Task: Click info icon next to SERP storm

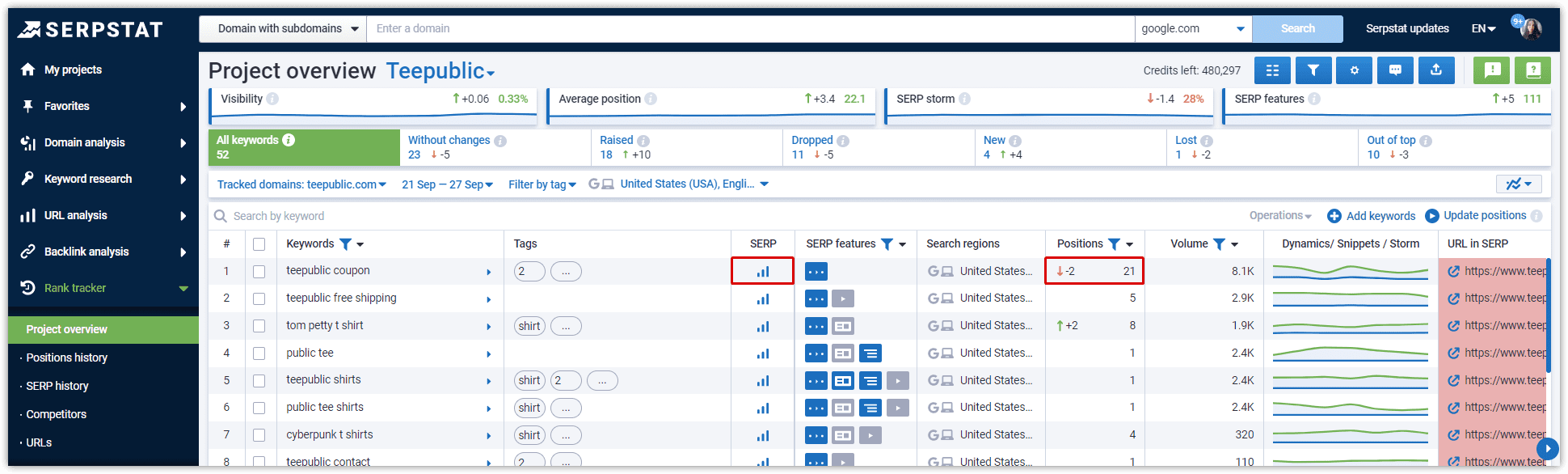Action: click(x=964, y=99)
